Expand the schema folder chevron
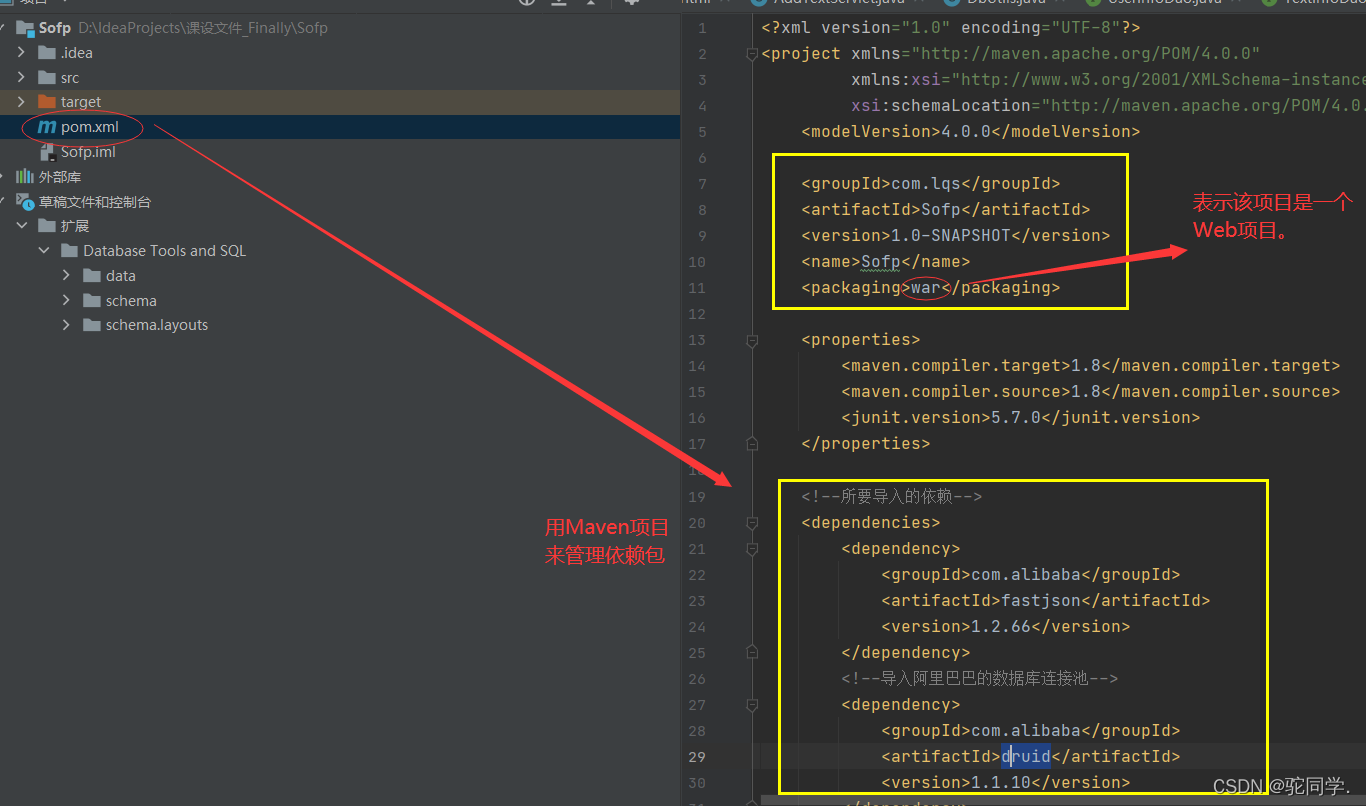 point(66,300)
